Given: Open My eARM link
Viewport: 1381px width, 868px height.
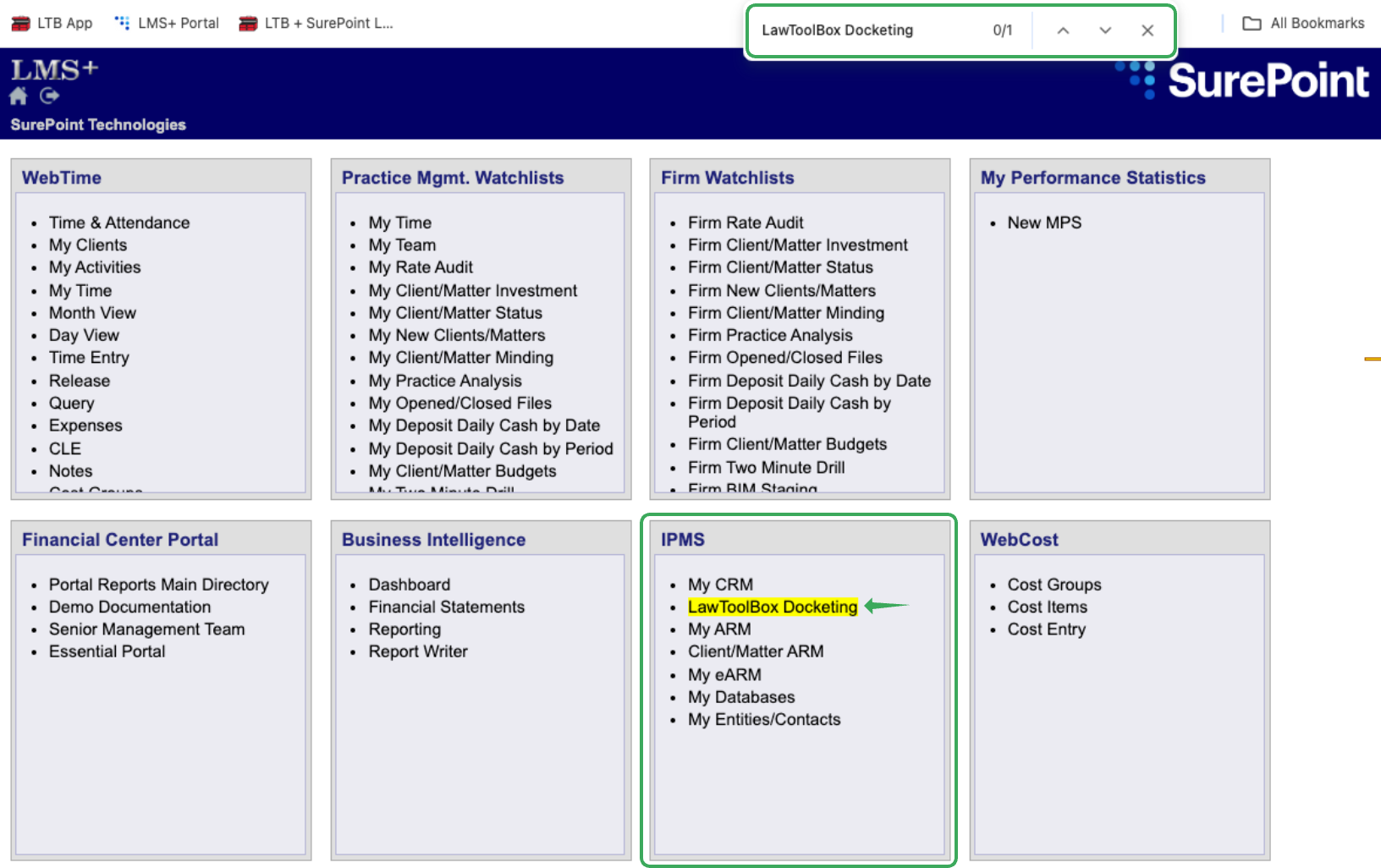Looking at the screenshot, I should point(724,675).
